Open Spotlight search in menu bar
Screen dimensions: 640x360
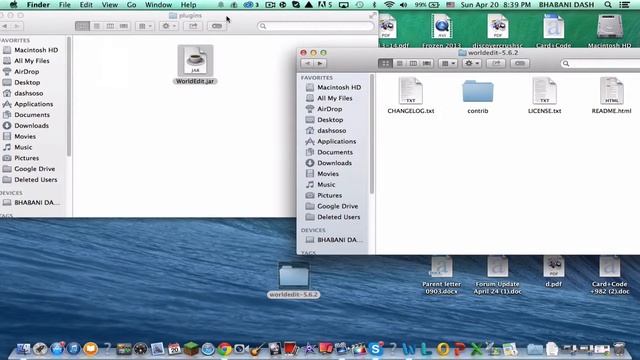click(x=608, y=5)
